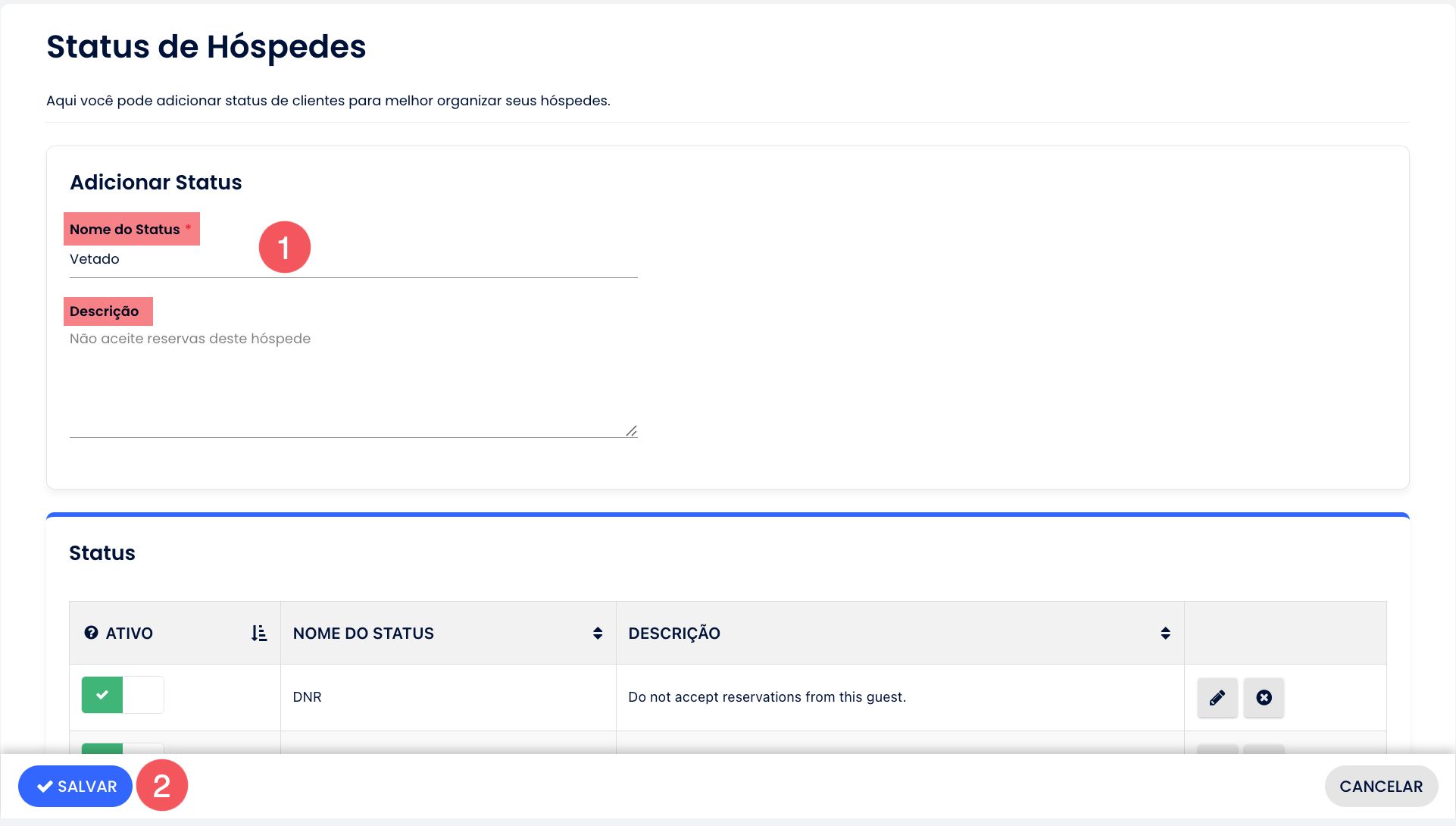Edit the DNR status with the pencil icon
The height and width of the screenshot is (826, 1456).
1217,697
